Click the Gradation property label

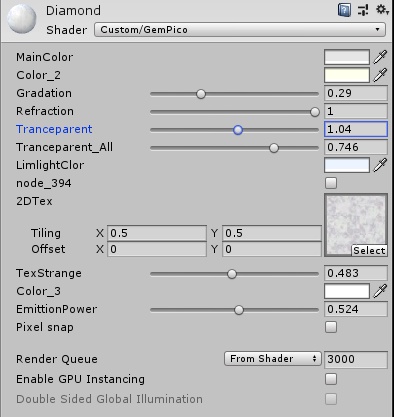point(44,93)
